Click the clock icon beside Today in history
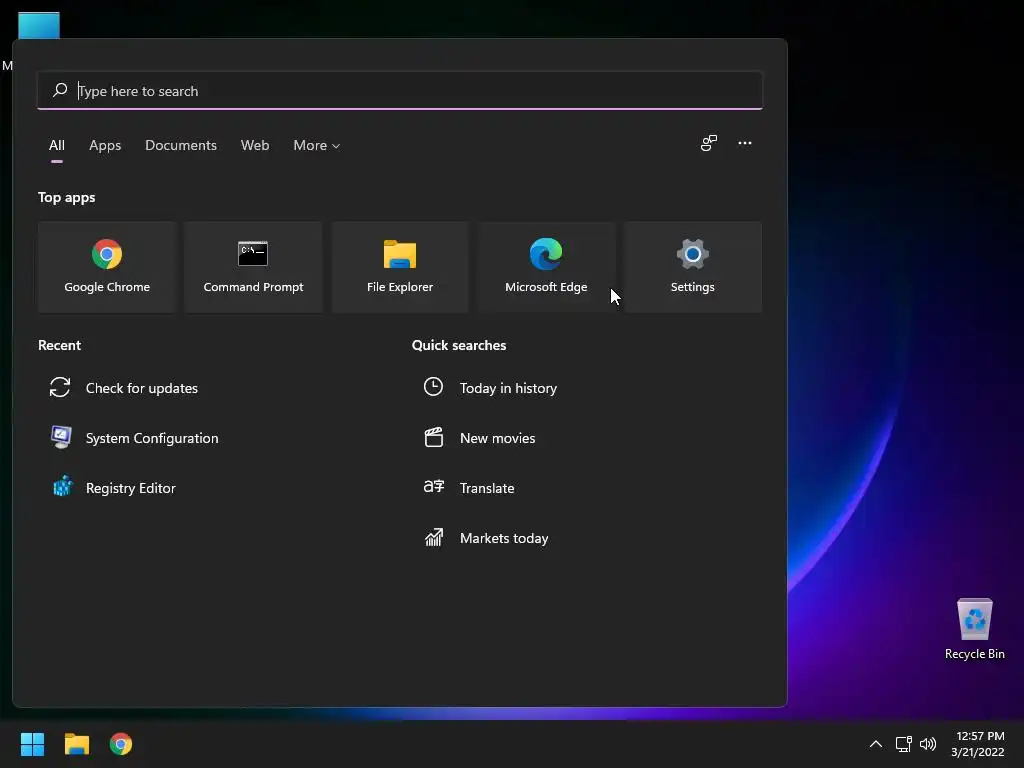Image resolution: width=1024 pixels, height=768 pixels. click(x=433, y=387)
